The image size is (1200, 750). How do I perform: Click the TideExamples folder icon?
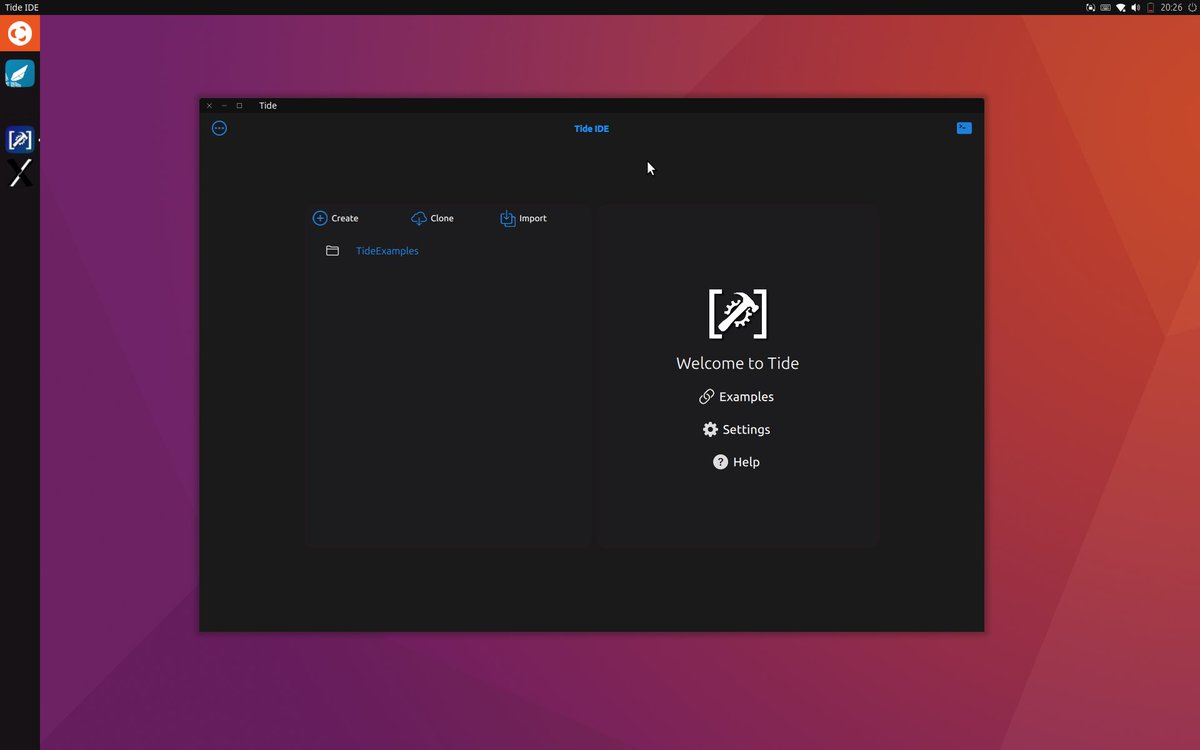point(333,251)
